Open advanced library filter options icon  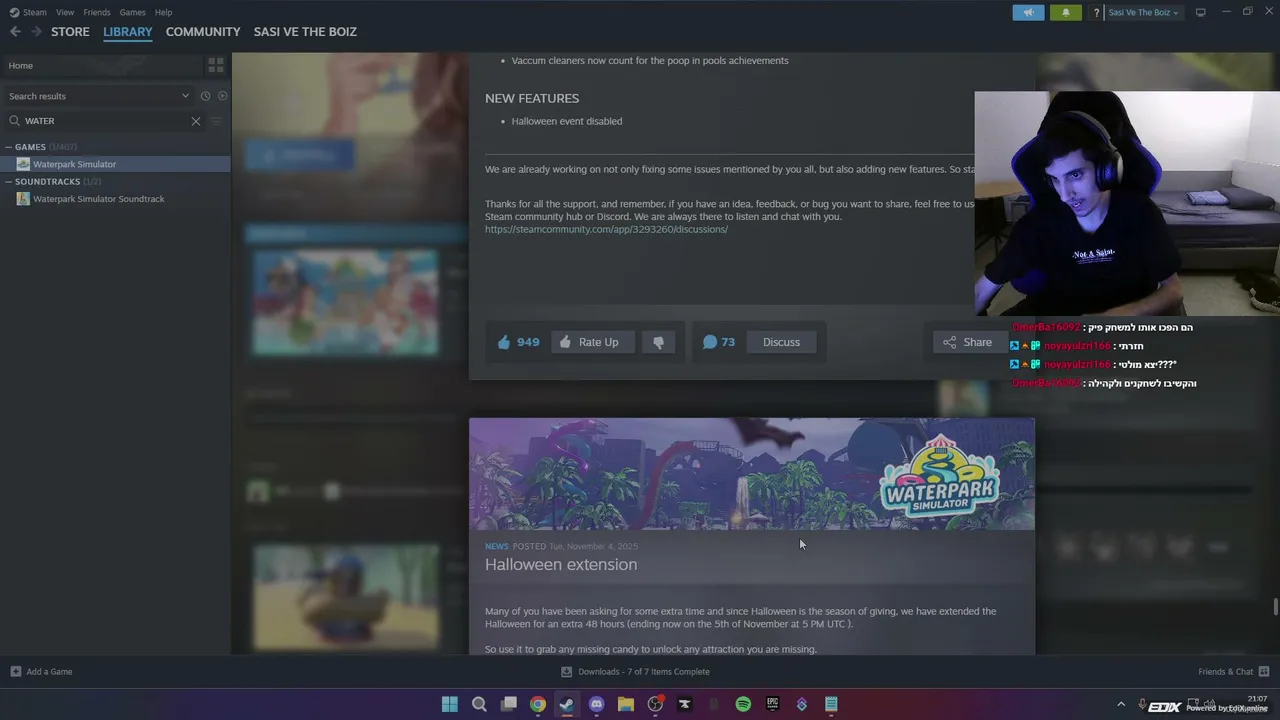216,121
